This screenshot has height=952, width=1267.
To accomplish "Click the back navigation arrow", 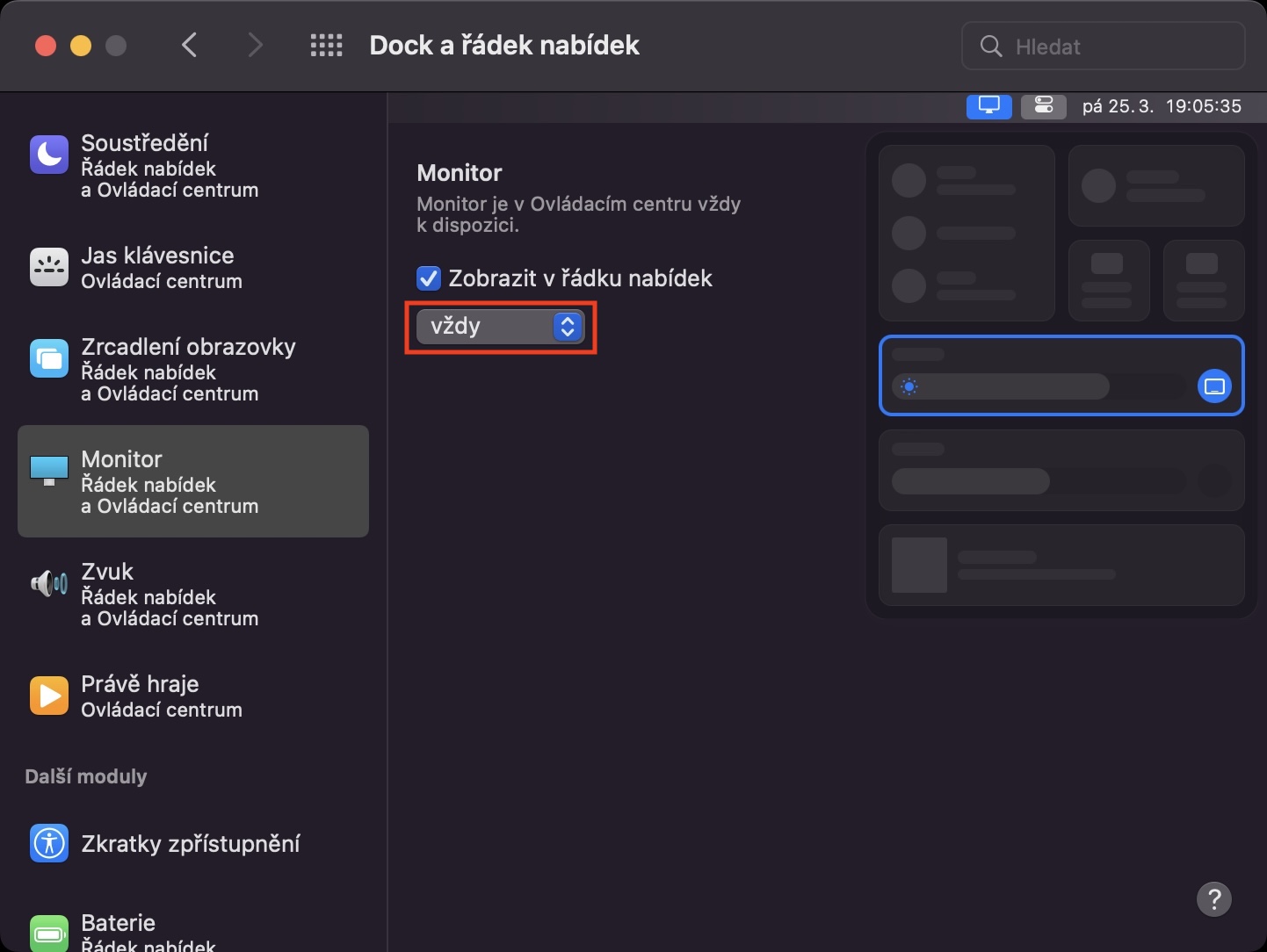I will 190,45.
